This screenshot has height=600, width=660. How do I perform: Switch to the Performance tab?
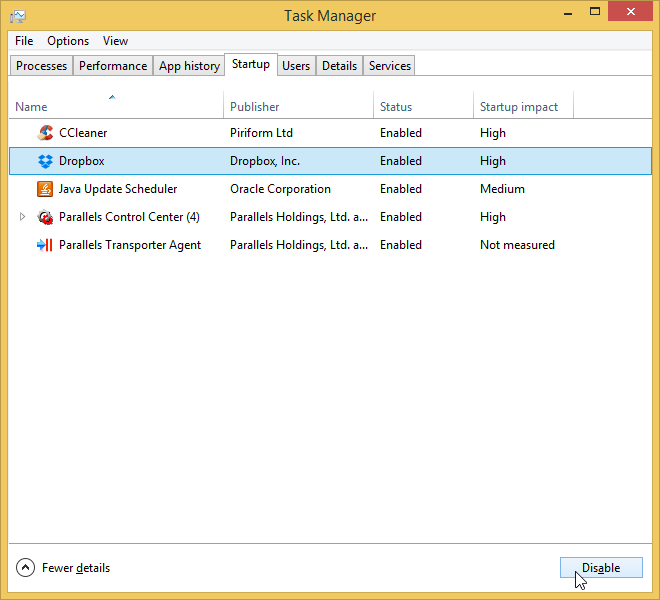(113, 66)
